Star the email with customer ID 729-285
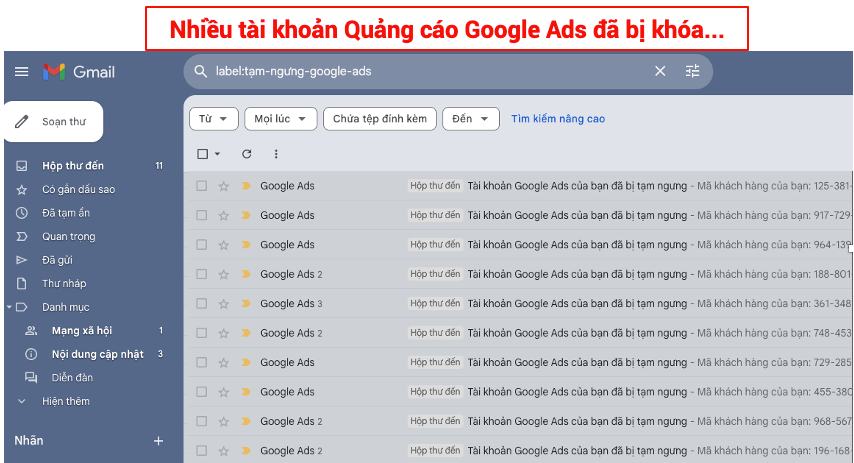The image size is (854, 463). (223, 363)
